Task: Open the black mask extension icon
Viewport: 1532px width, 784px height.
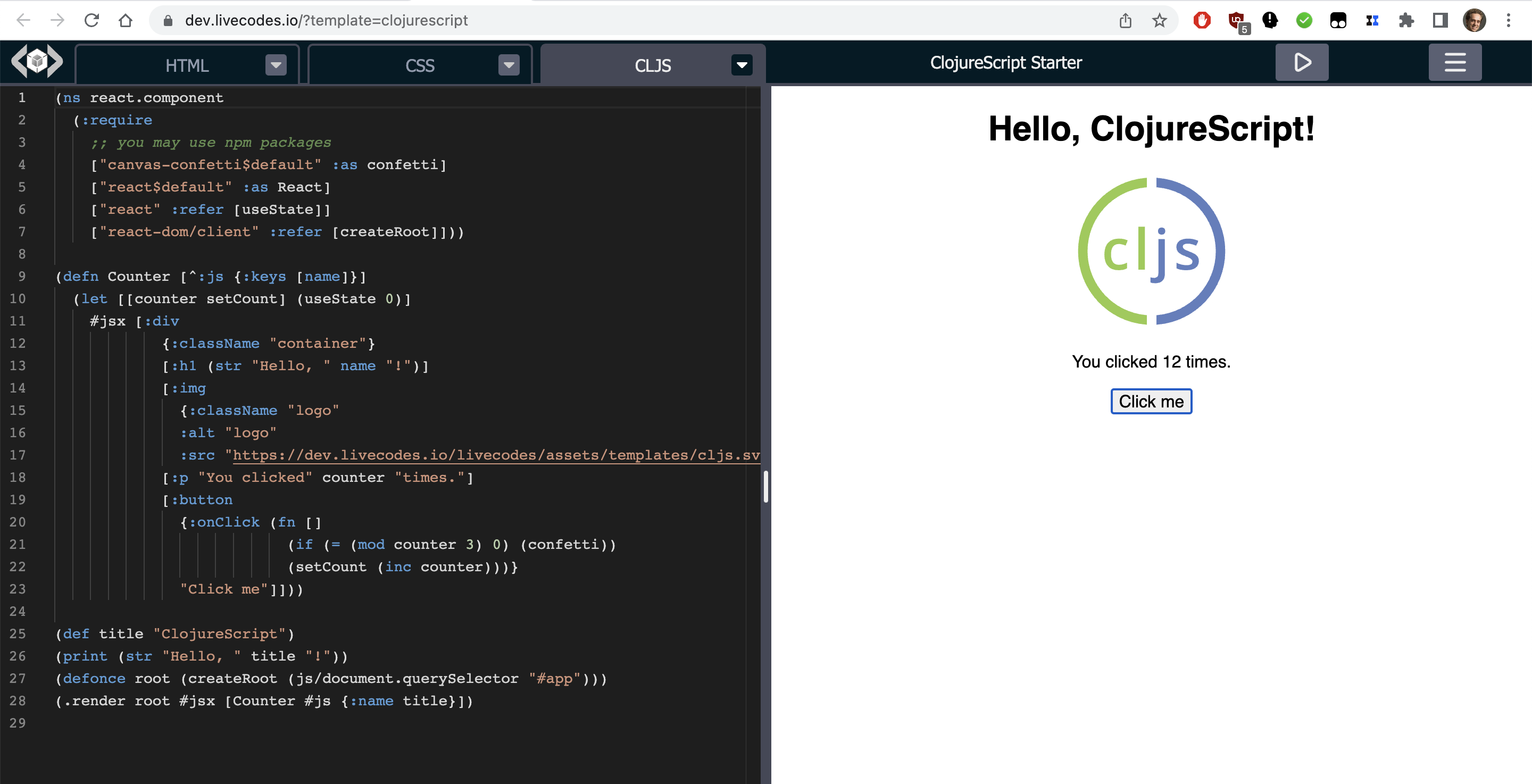Action: pos(1338,20)
